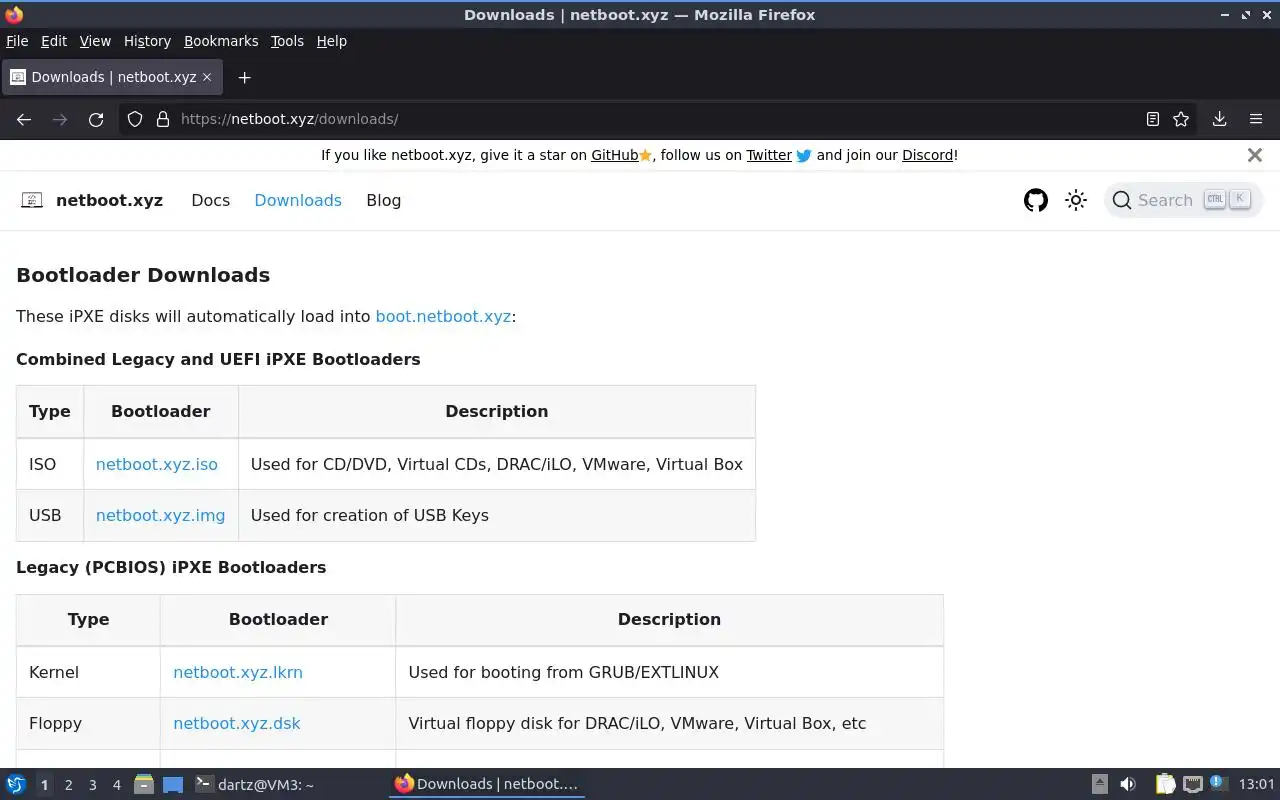Open the Docs navigation link
This screenshot has width=1280, height=800.
[210, 200]
